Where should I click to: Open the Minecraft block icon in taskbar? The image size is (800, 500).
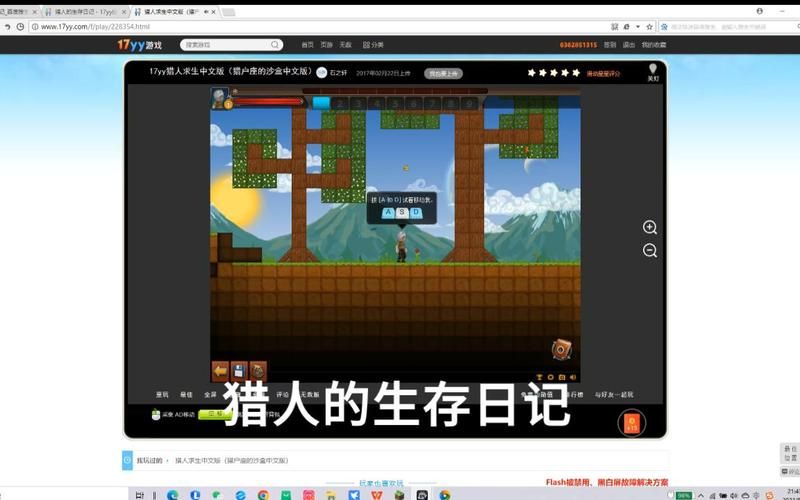pyautogui.click(x=399, y=495)
